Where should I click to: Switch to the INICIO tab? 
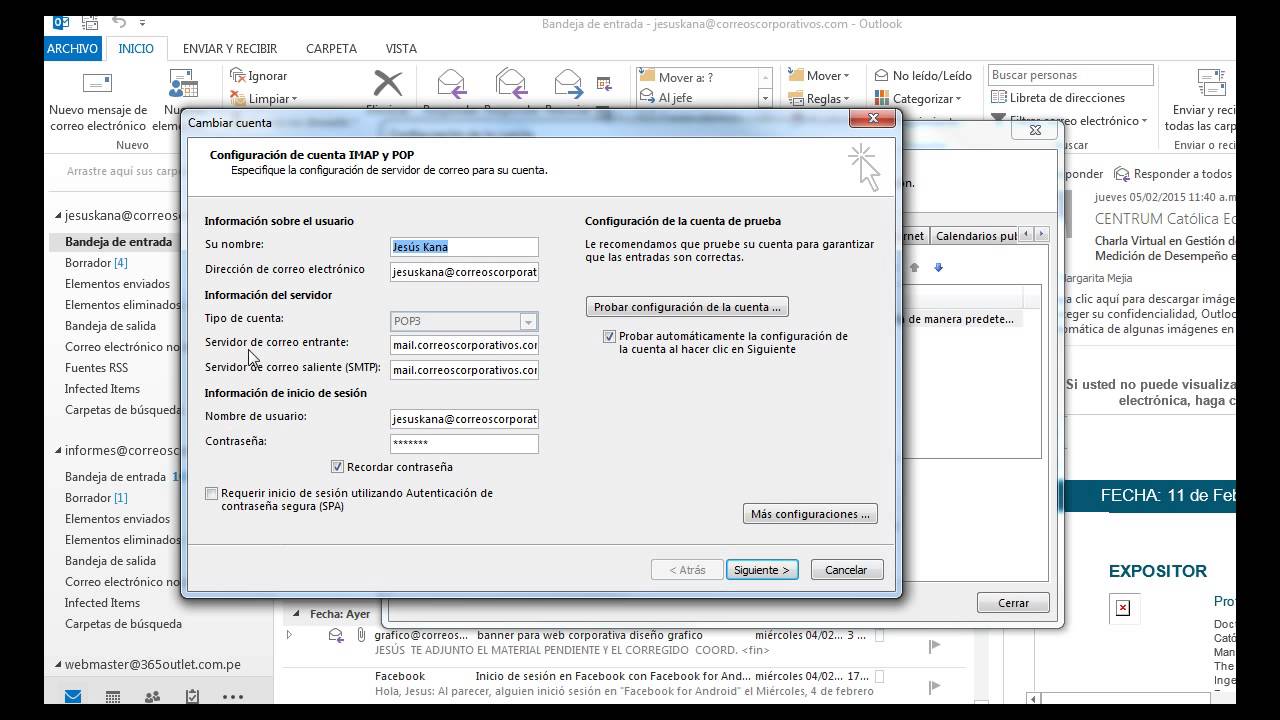click(136, 48)
